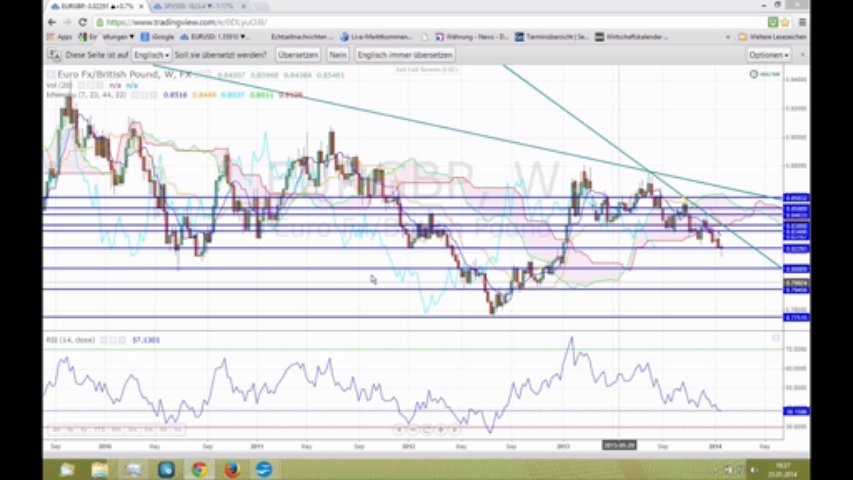Viewport: 853px width, 480px height.
Task: Expand the Englisch language dropdown
Action: click(x=151, y=55)
